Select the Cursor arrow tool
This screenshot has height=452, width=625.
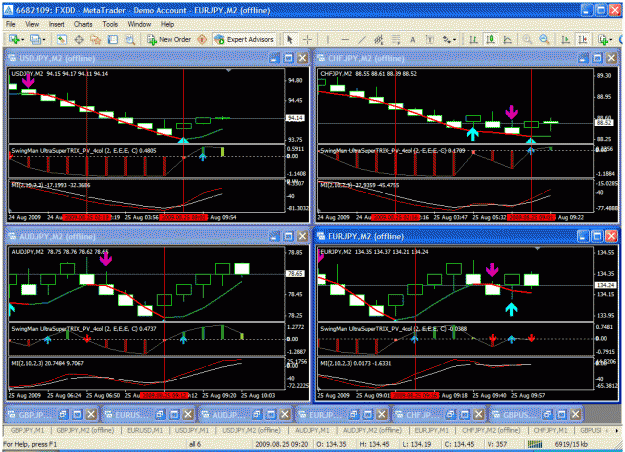(290, 39)
